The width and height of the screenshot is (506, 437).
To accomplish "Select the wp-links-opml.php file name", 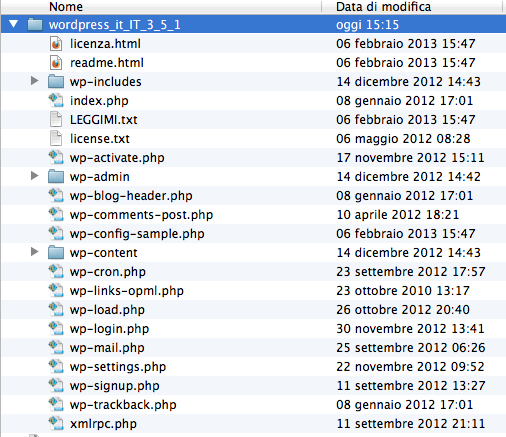I will point(127,291).
